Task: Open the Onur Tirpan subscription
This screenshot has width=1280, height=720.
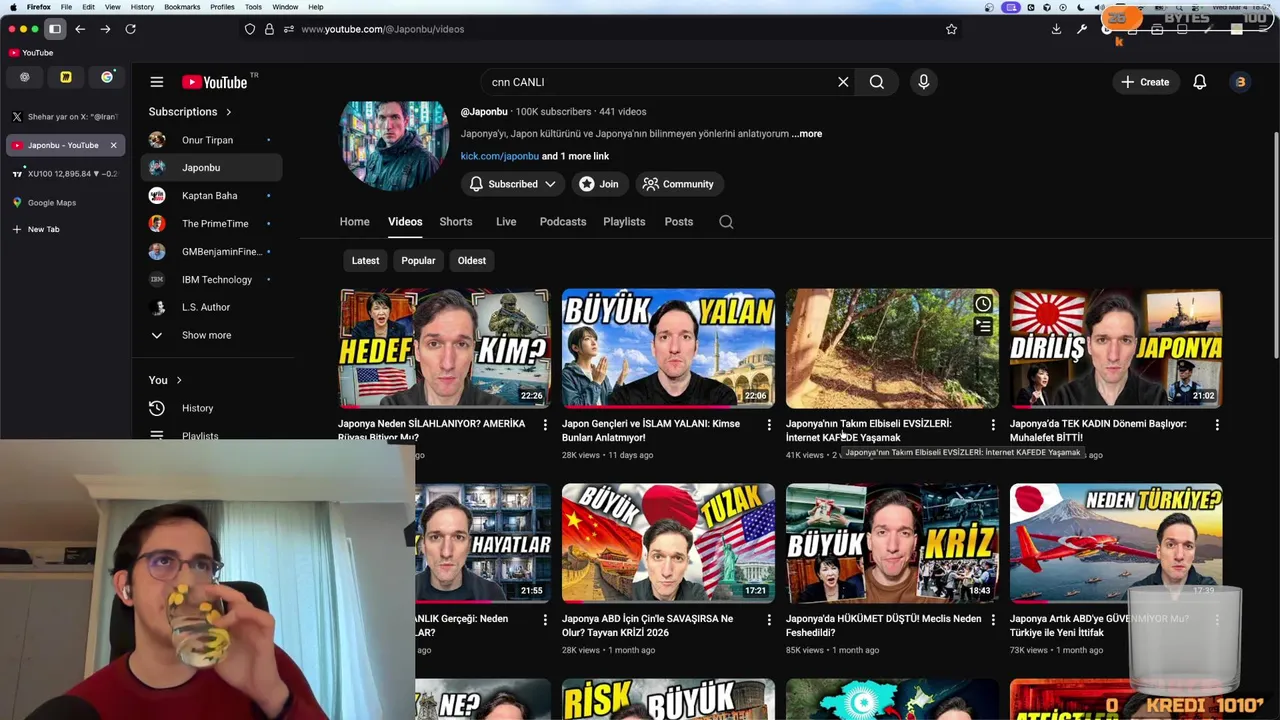Action: [207, 140]
